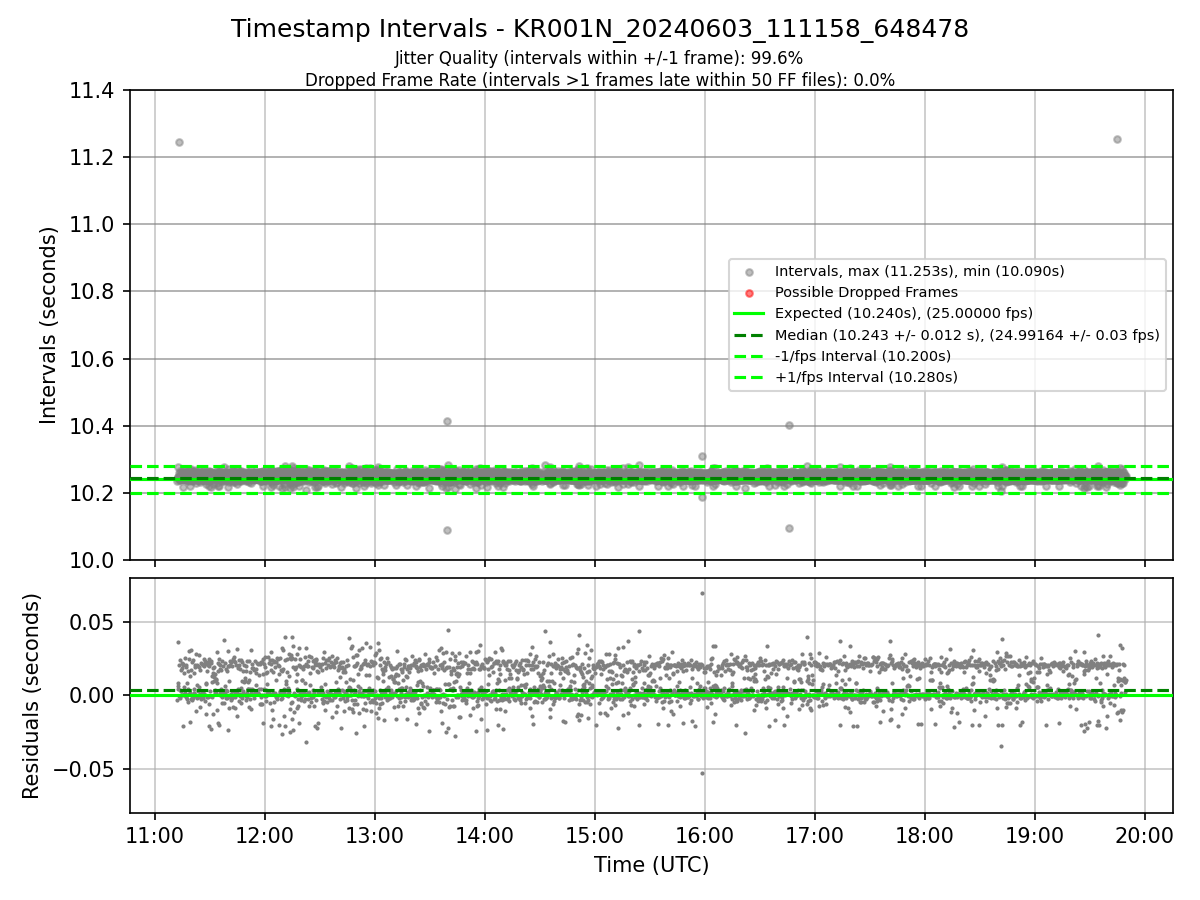This screenshot has width=1200, height=900.
Task: Click the outlier point near 11.25s just after 11:00
Action: pos(179,142)
